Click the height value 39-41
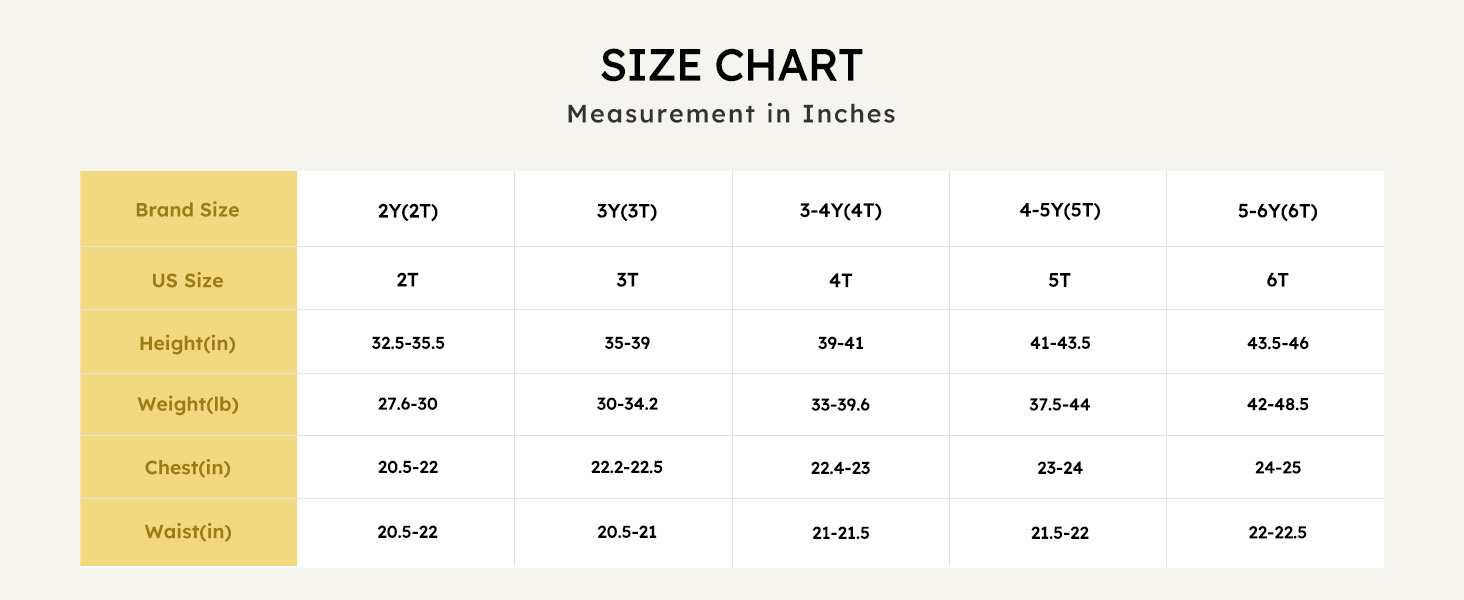This screenshot has height=600, width=1464. pos(840,343)
